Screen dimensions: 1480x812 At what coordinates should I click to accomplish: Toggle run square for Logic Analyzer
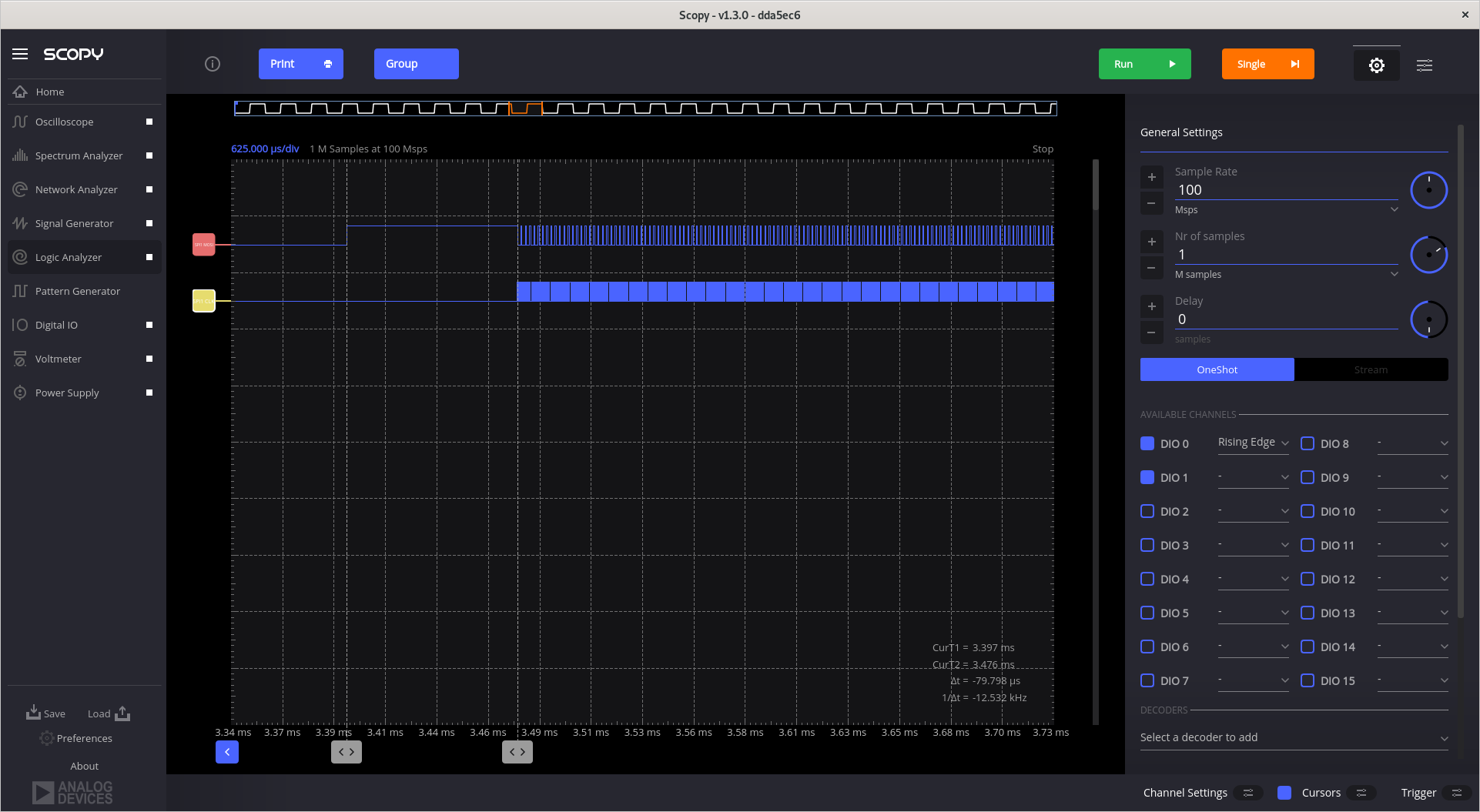pos(149,257)
